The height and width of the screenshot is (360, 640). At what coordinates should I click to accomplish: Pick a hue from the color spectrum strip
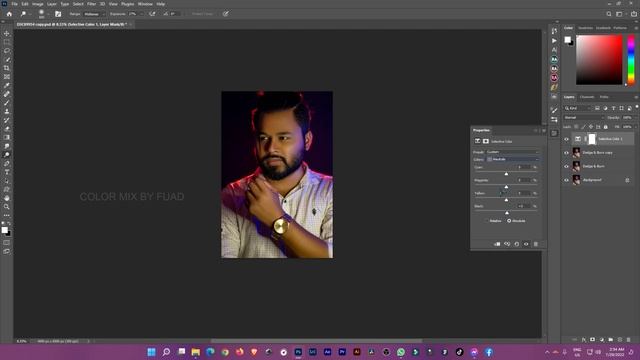coord(631,60)
